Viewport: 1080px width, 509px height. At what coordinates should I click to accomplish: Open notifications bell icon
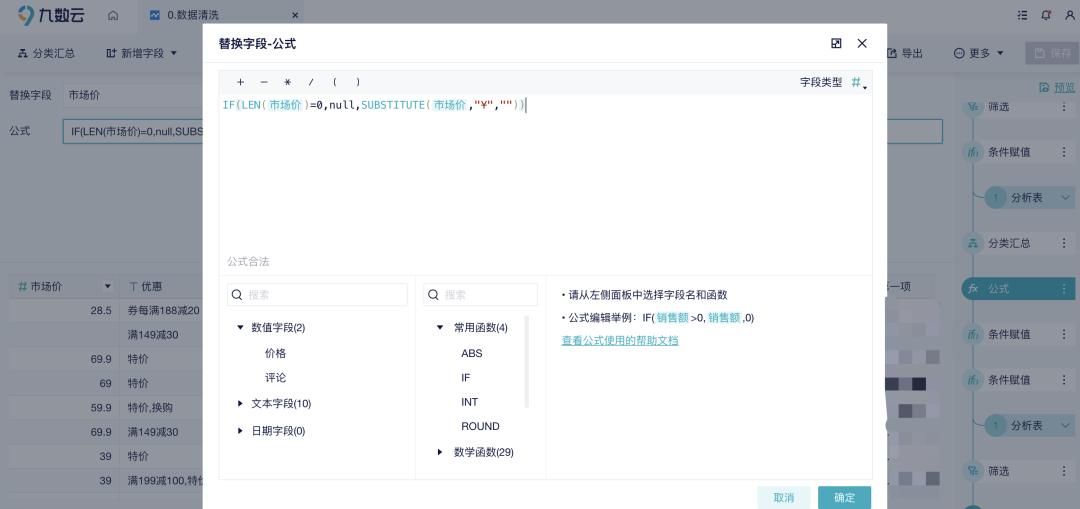(x=1046, y=14)
